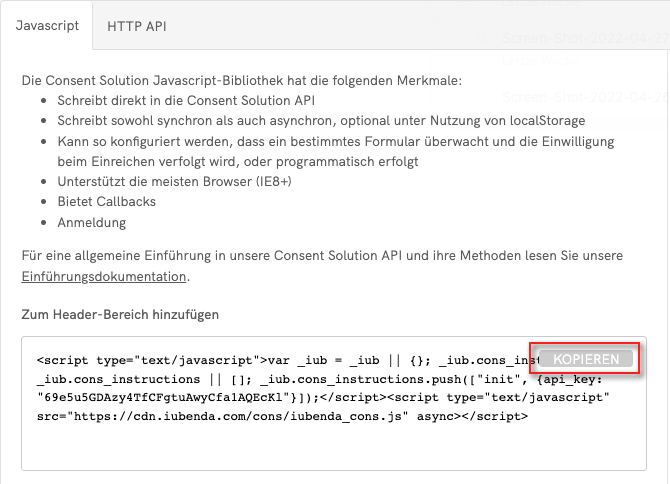This screenshot has width=670, height=484.
Task: Open the Einführungsdokumentation link
Action: click(104, 276)
